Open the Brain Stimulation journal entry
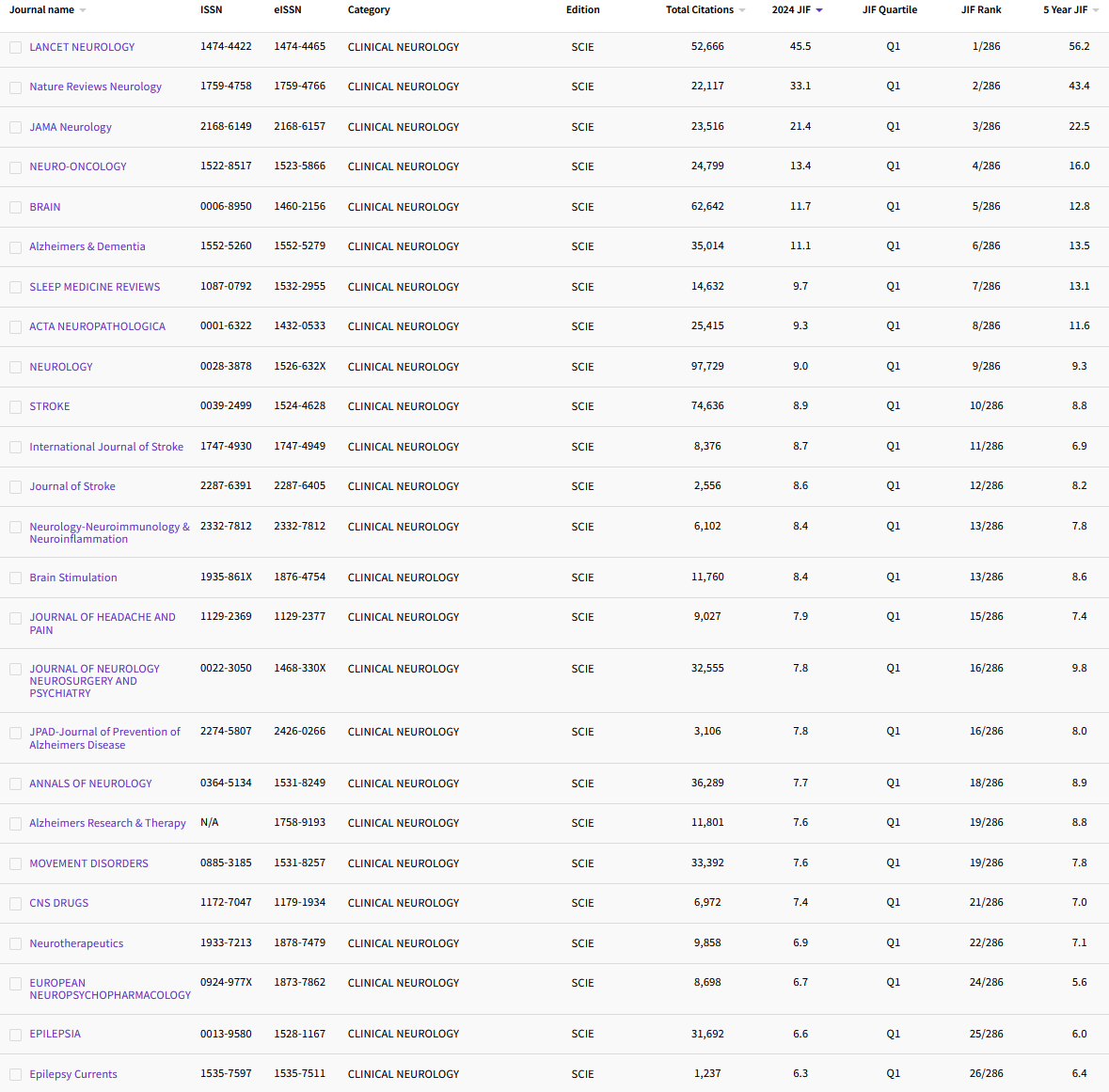This screenshot has height=1092, width=1109. click(x=73, y=578)
